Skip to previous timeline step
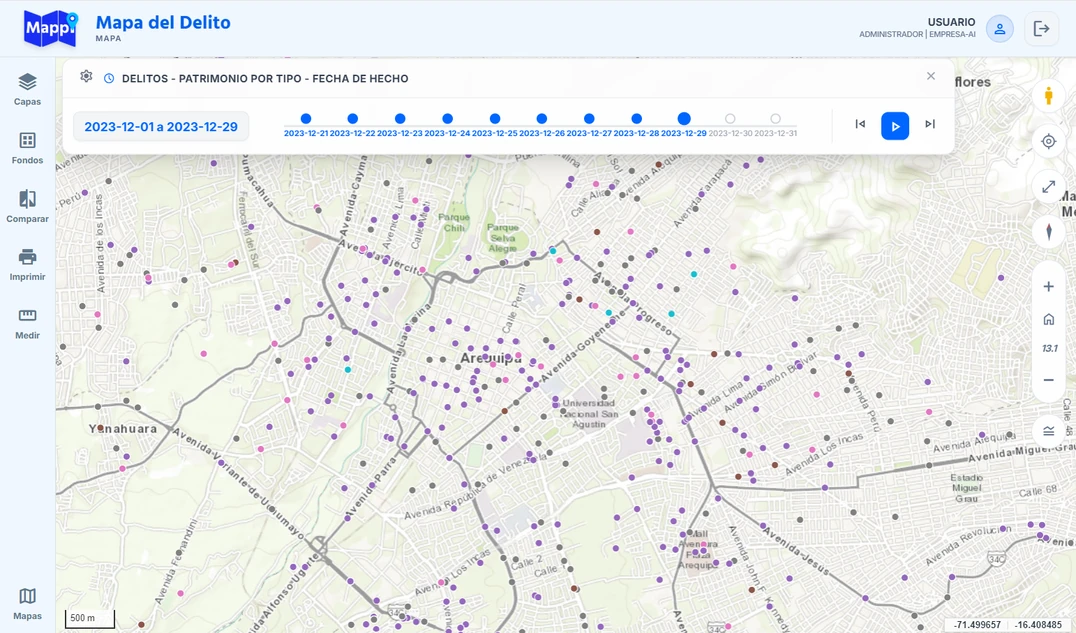 [x=860, y=124]
